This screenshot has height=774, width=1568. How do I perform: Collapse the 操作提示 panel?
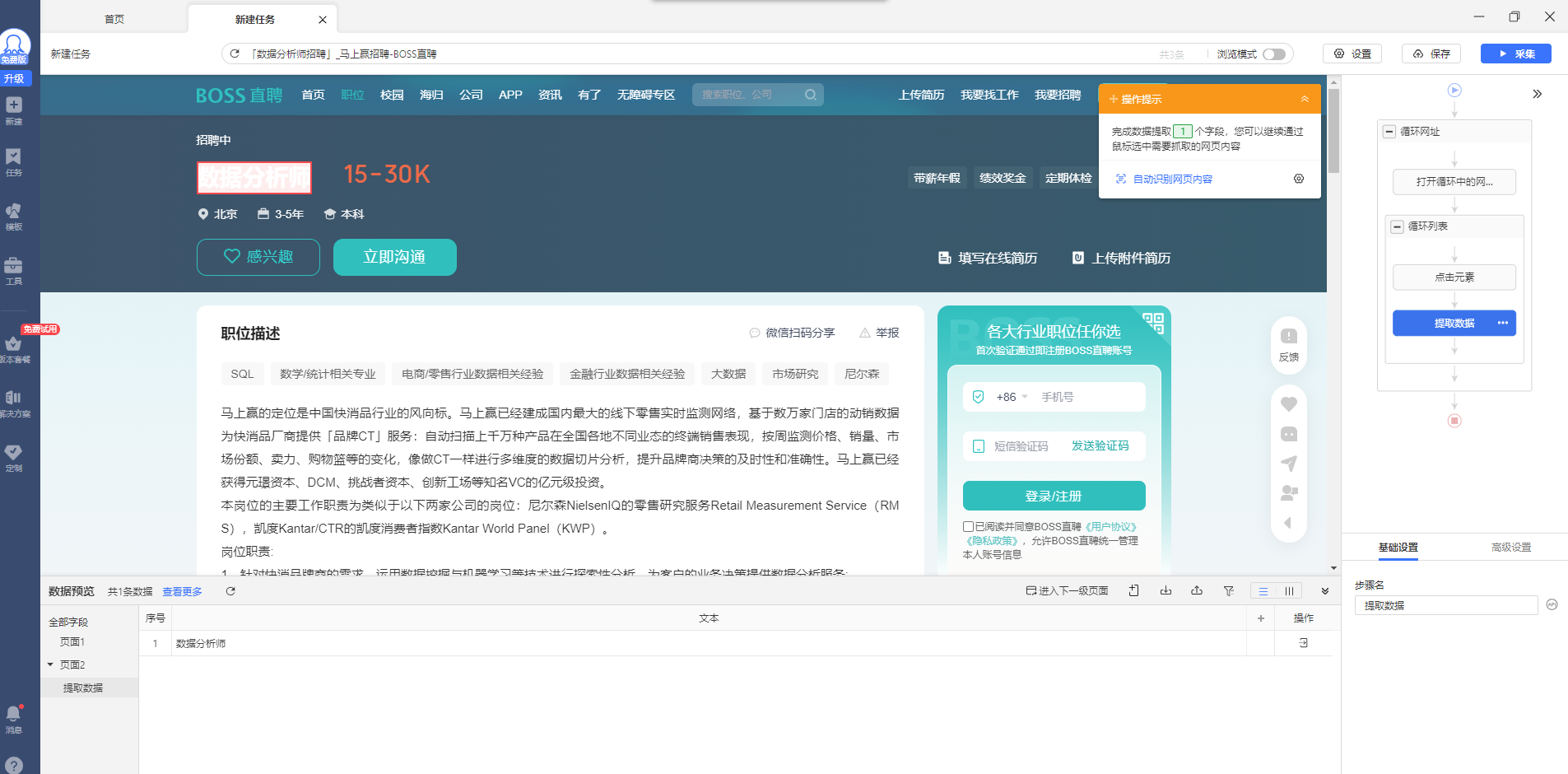(x=1305, y=99)
